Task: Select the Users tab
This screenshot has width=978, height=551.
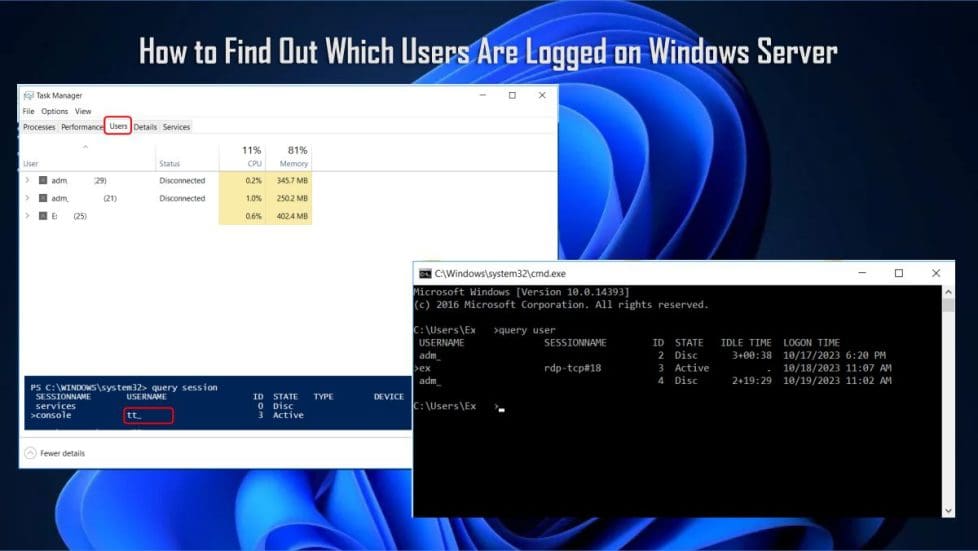Action: [x=118, y=125]
